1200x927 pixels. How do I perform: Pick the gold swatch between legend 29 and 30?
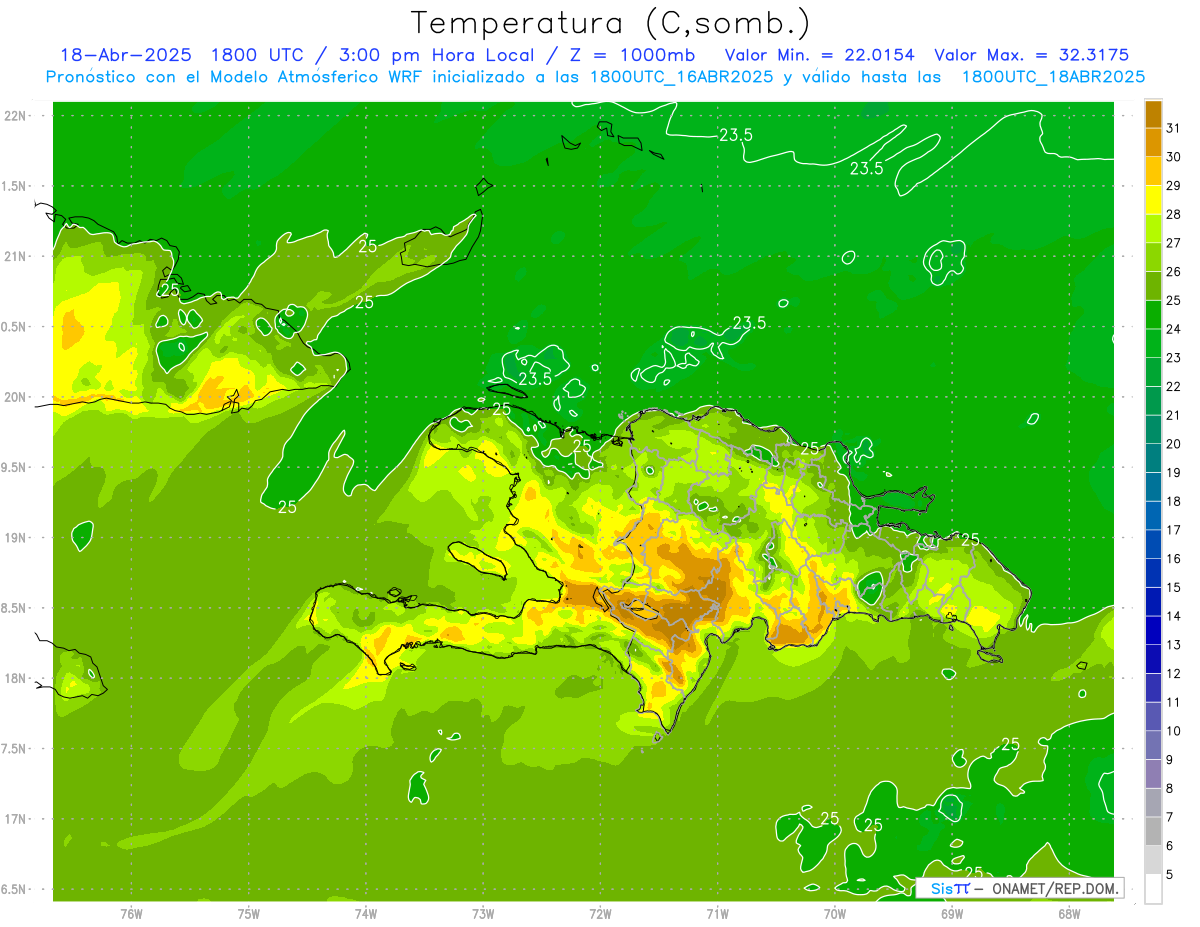point(1153,171)
